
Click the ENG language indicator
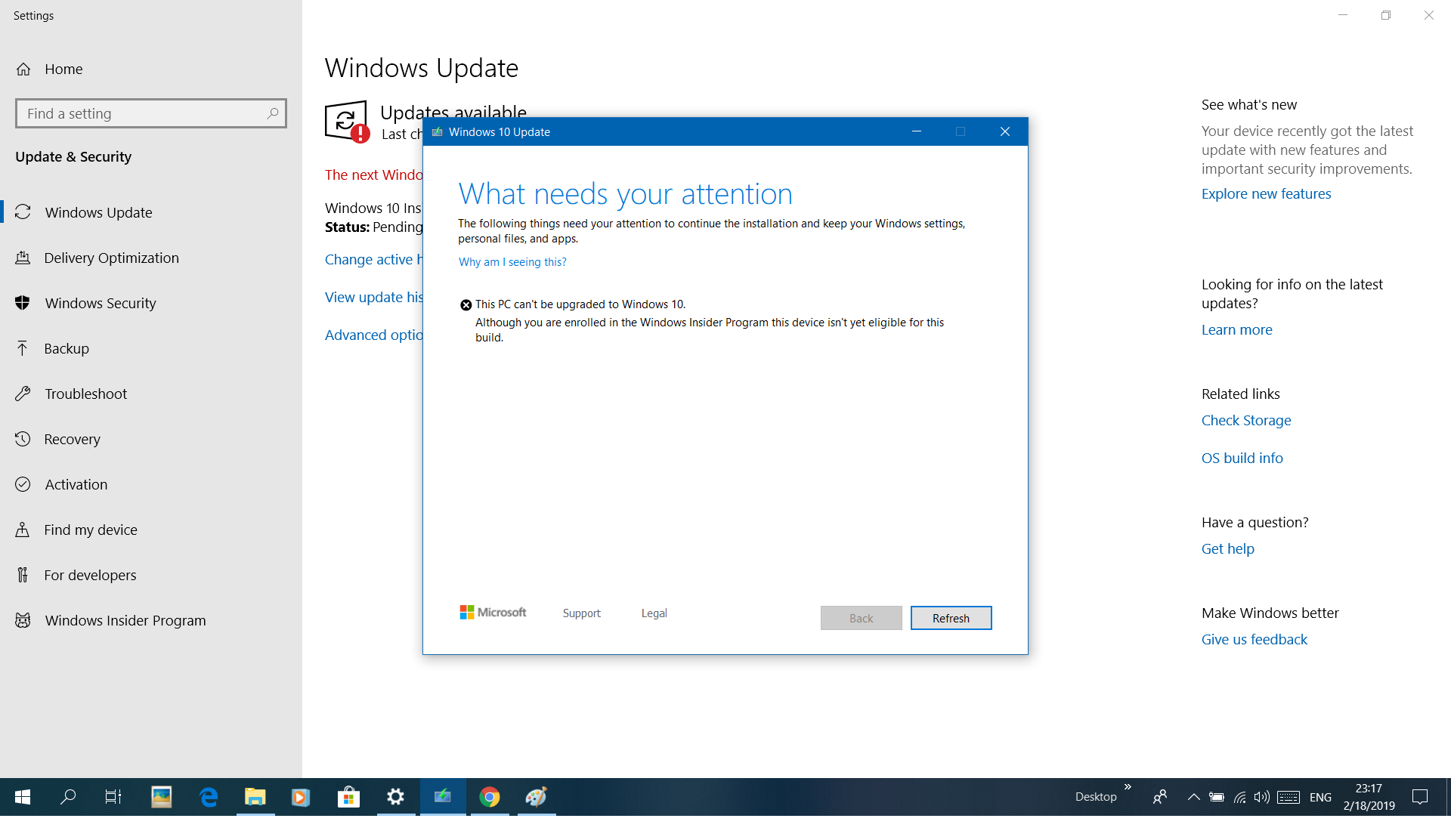(1320, 797)
